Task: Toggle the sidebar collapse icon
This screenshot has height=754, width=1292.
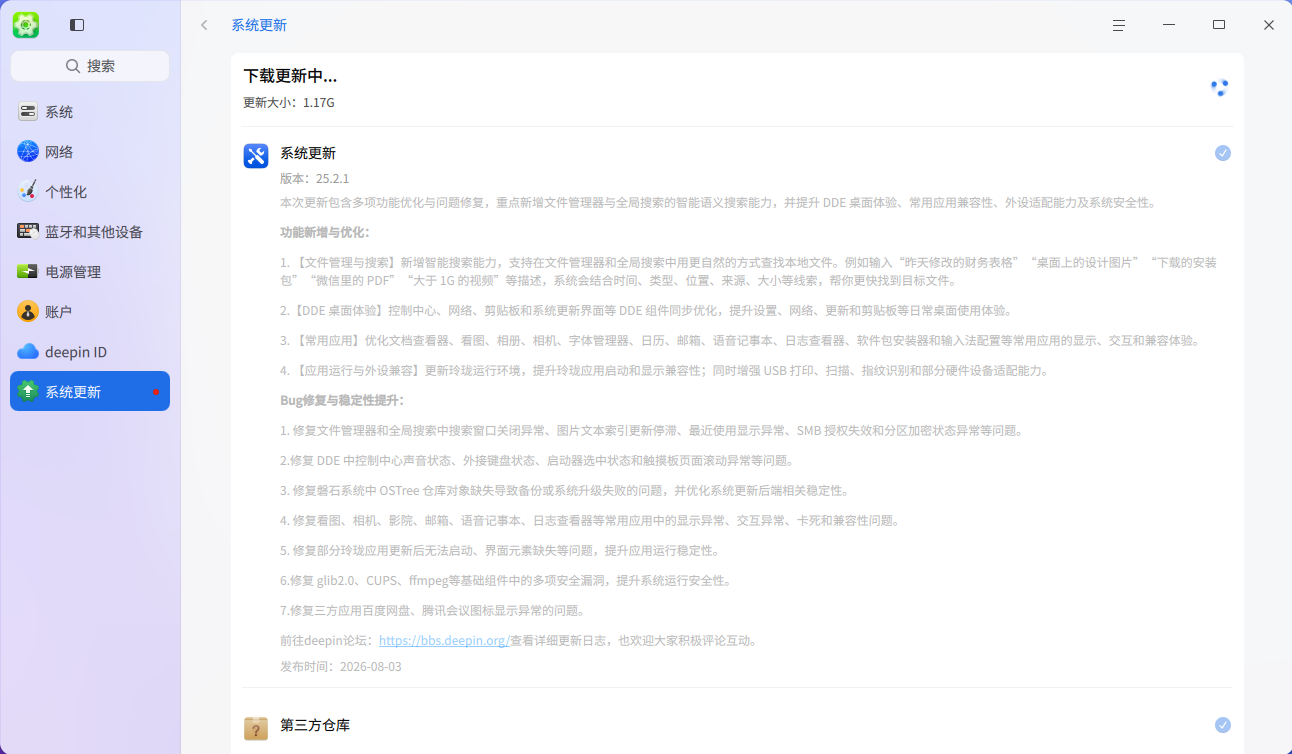Action: 77,25
